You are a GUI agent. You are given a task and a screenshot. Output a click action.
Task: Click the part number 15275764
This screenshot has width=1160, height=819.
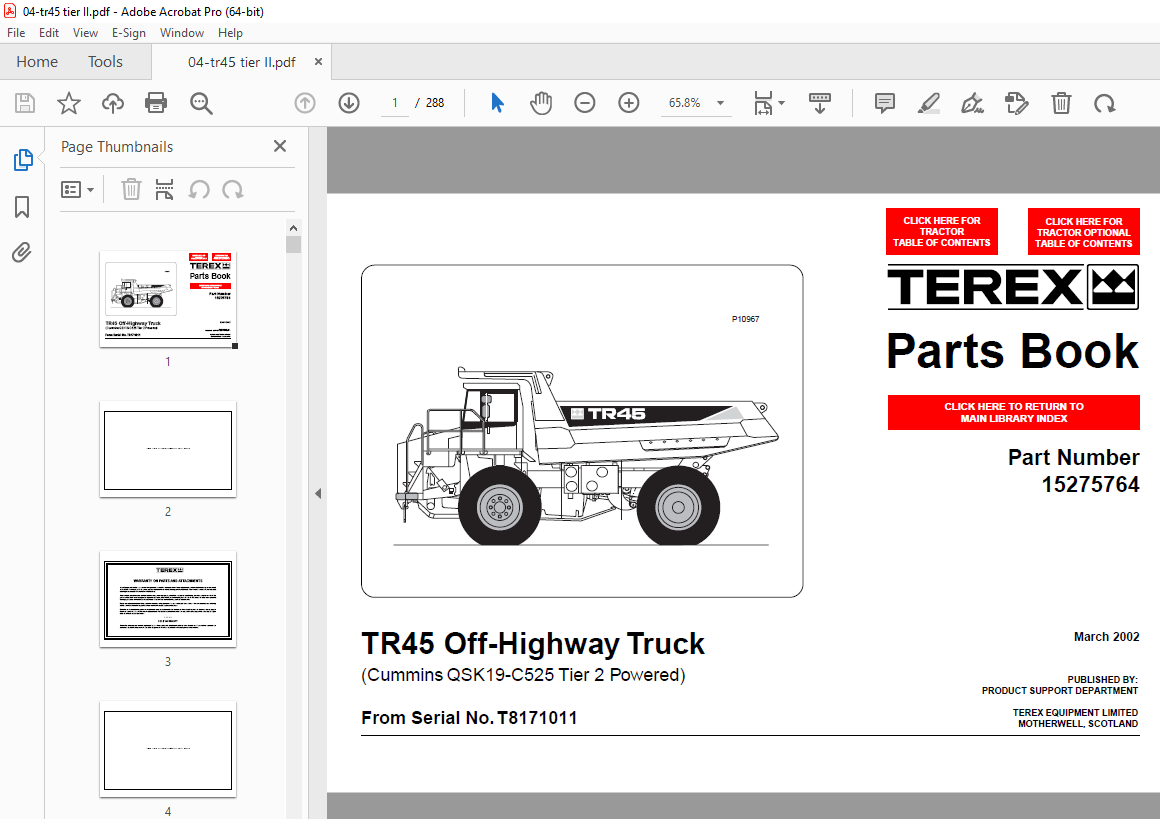(x=1090, y=485)
